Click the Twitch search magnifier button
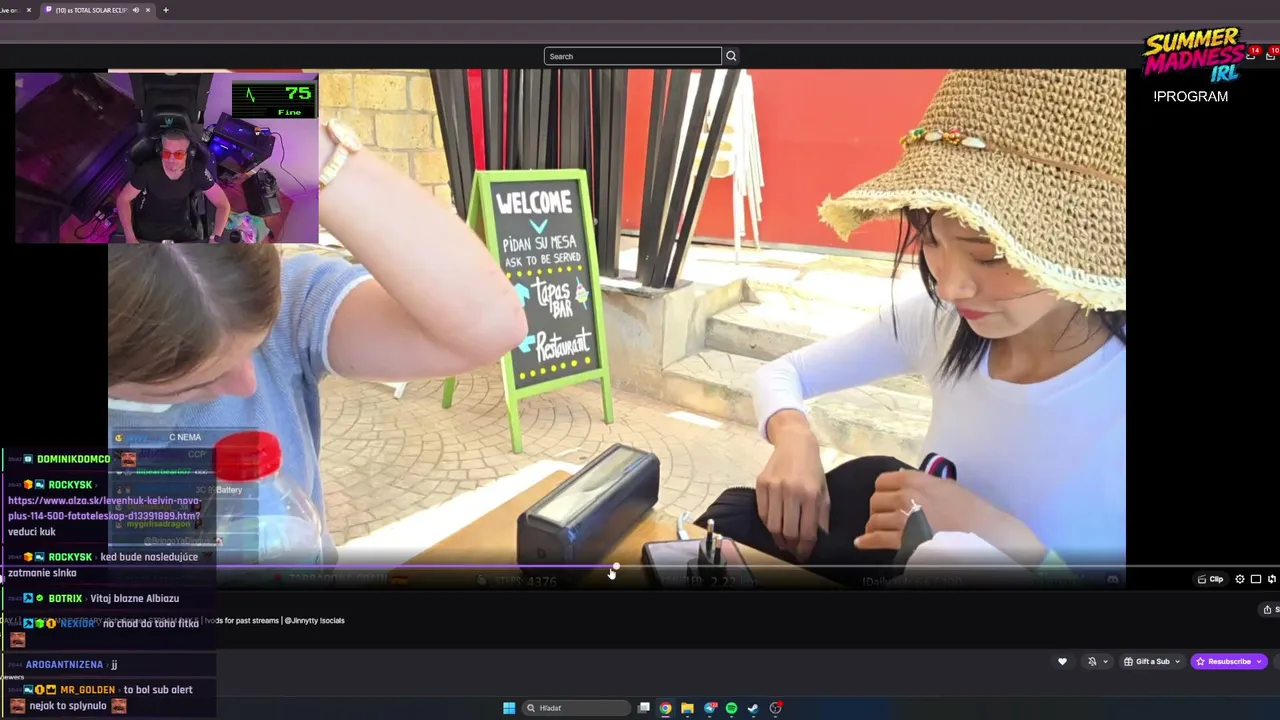Screen dimensions: 1280x720 tap(731, 56)
